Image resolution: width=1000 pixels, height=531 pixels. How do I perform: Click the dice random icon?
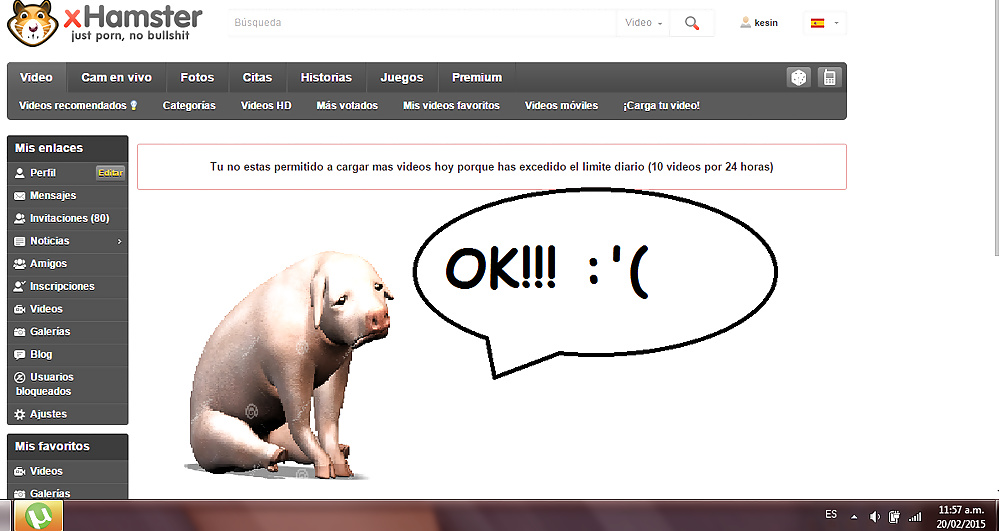[x=798, y=78]
